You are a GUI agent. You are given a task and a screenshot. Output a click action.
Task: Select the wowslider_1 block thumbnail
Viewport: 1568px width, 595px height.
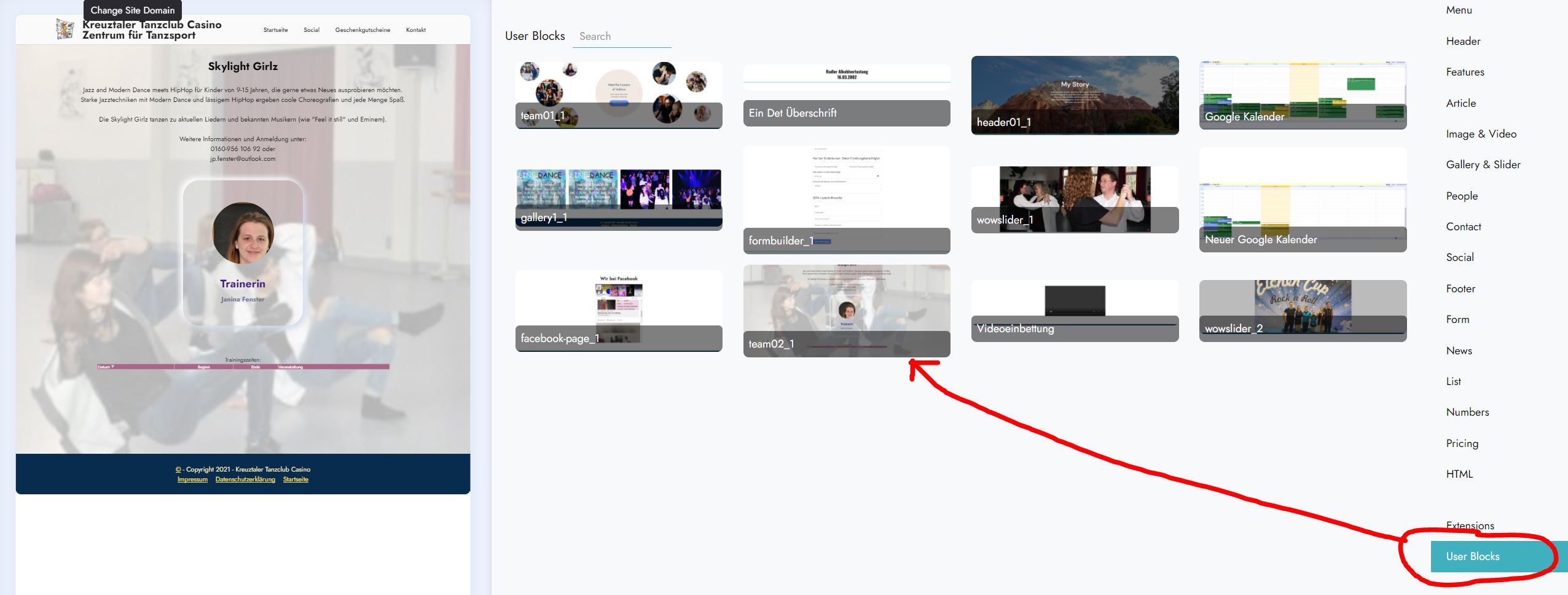(x=1075, y=200)
